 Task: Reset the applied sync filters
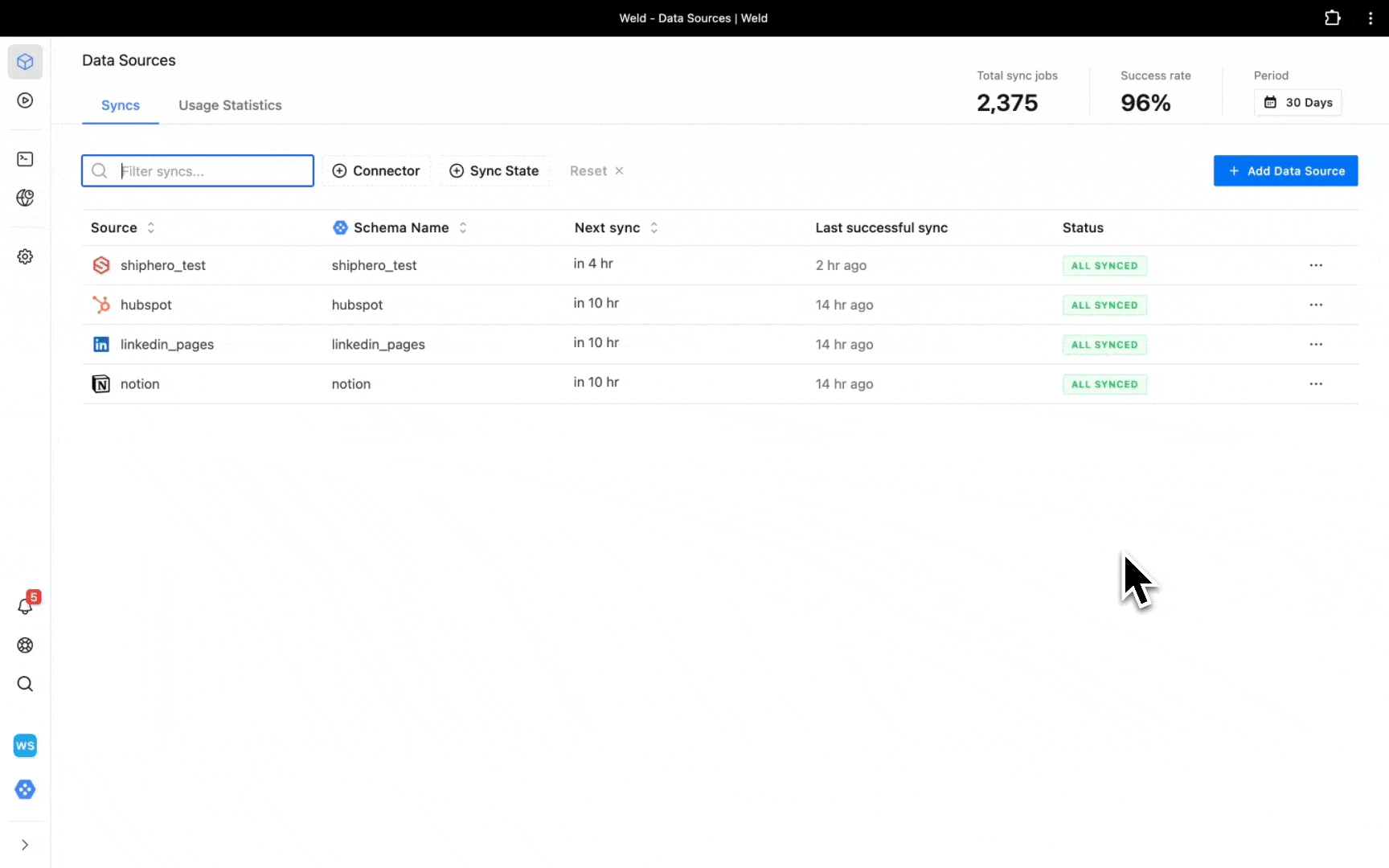[x=596, y=171]
